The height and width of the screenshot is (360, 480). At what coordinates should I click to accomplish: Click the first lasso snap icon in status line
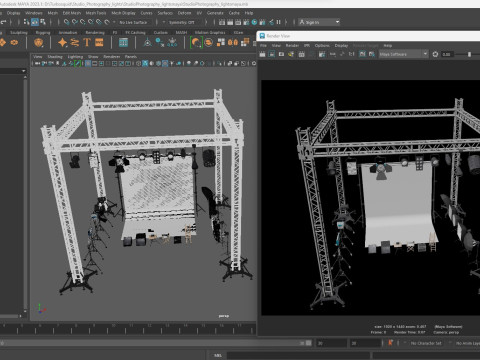tap(67, 22)
